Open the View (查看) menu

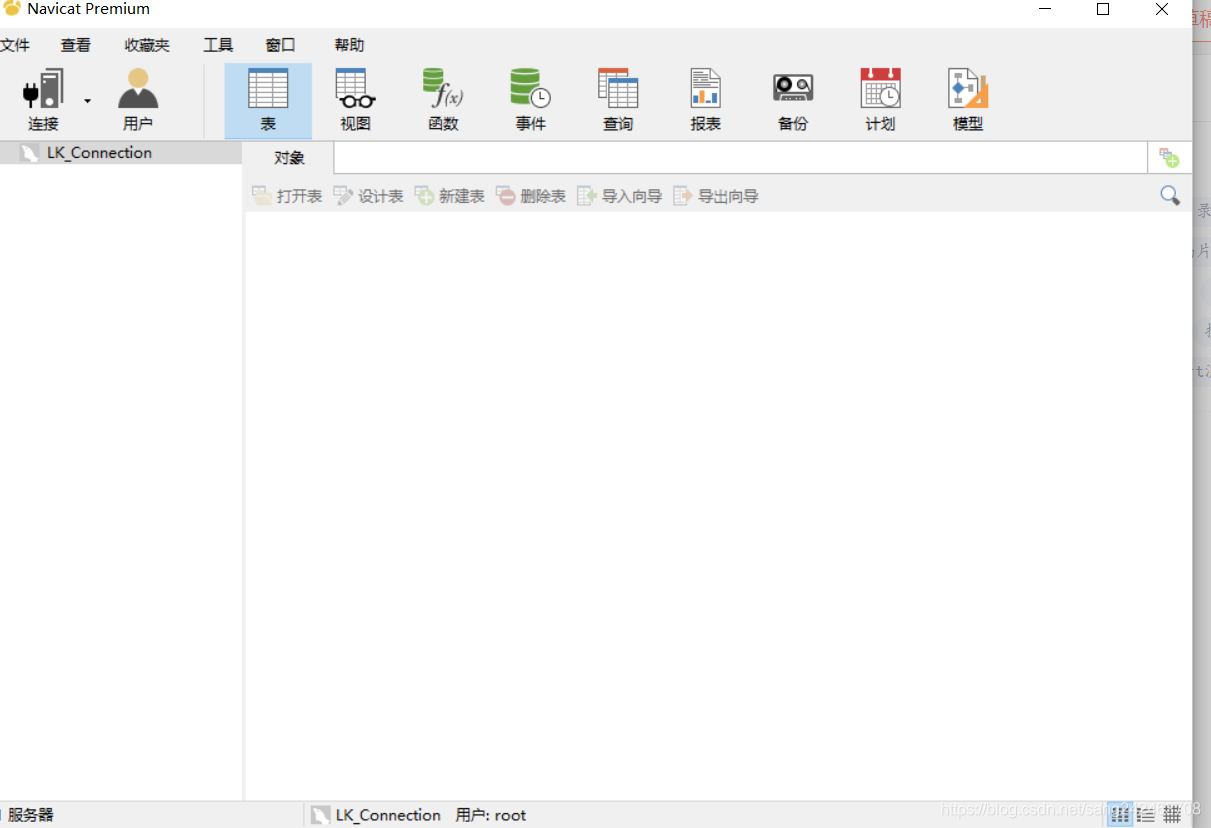[76, 45]
